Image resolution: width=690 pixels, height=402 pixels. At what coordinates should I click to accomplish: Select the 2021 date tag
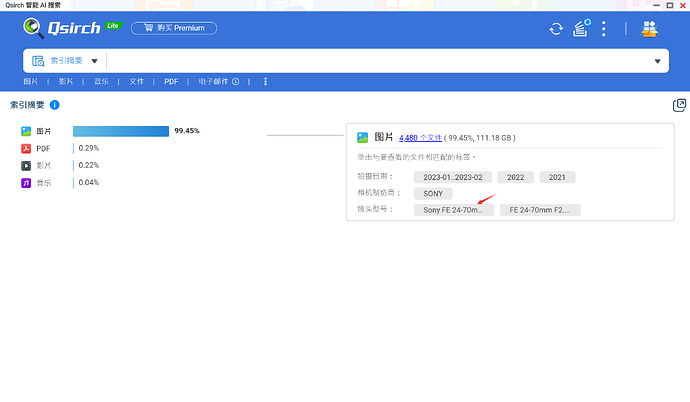pos(557,177)
